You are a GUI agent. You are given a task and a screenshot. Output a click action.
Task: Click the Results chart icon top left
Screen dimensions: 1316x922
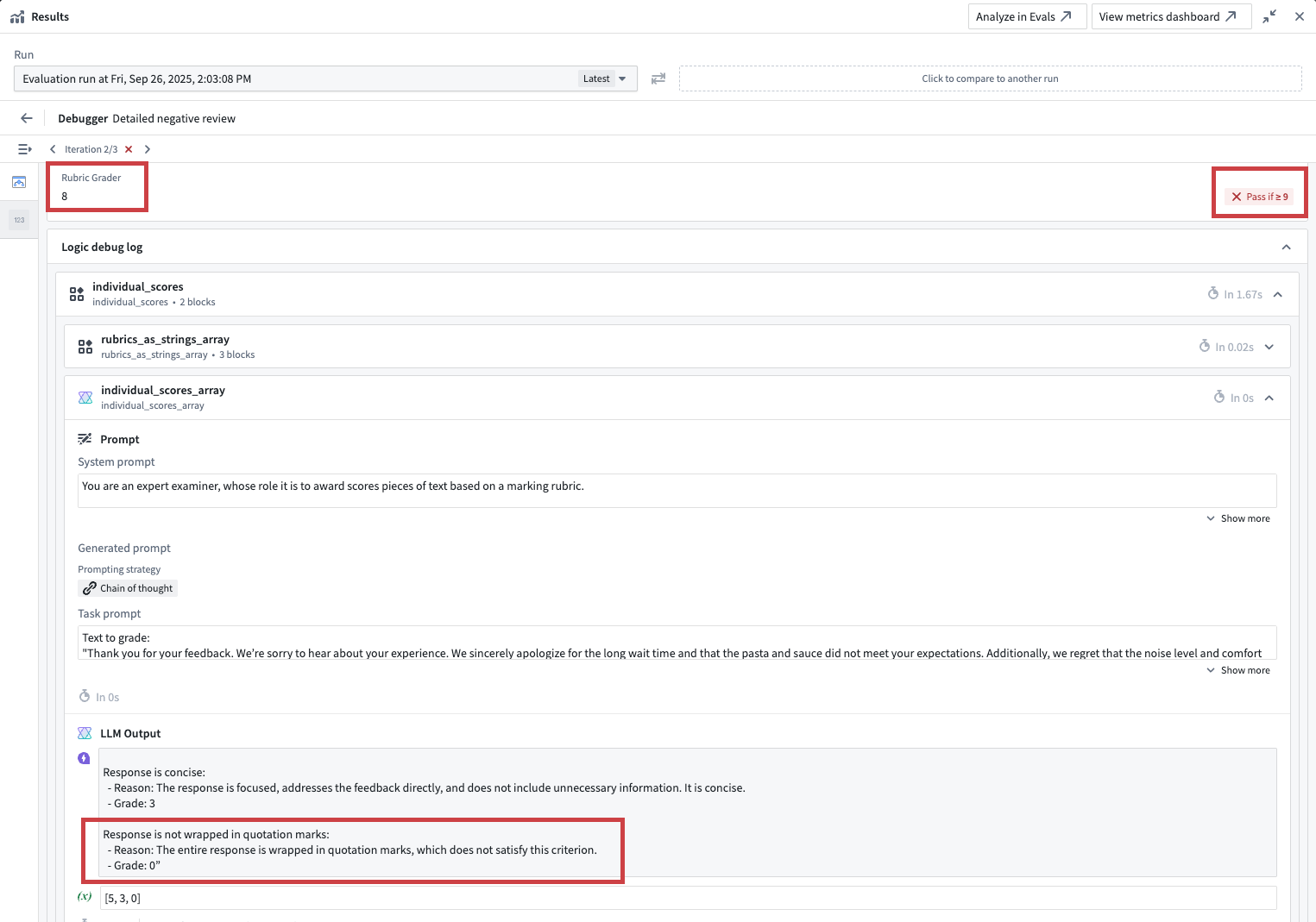[18, 16]
